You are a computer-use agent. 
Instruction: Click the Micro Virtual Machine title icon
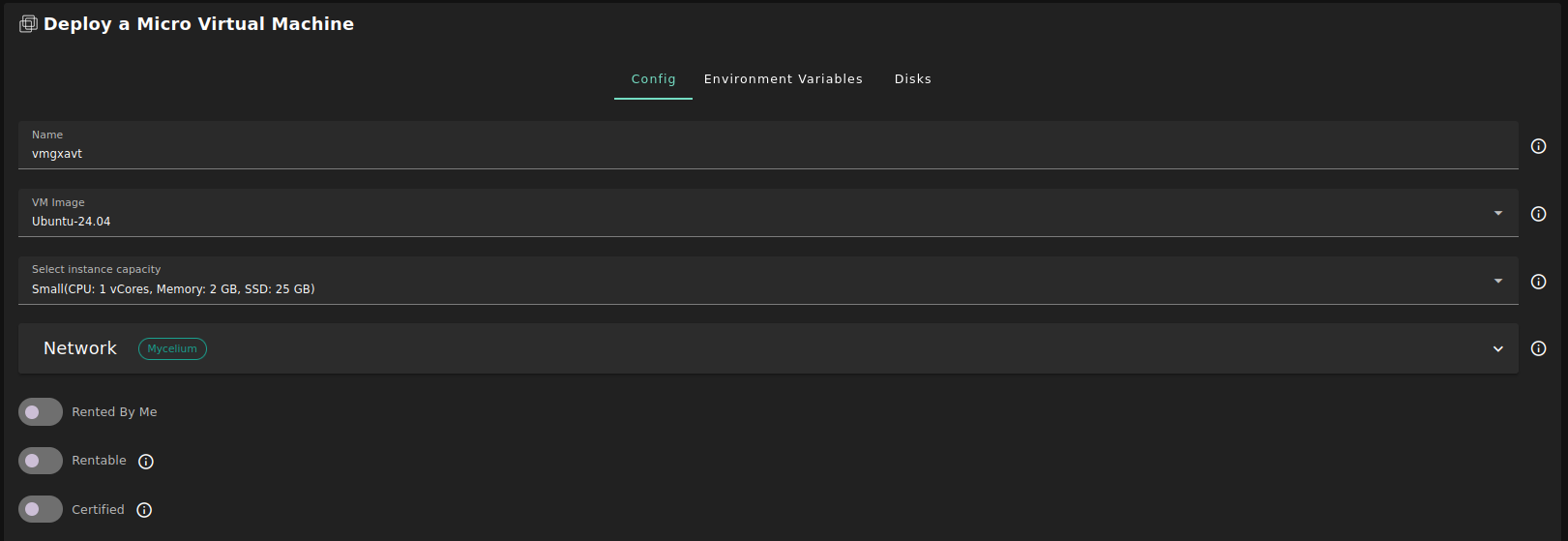pyautogui.click(x=28, y=24)
